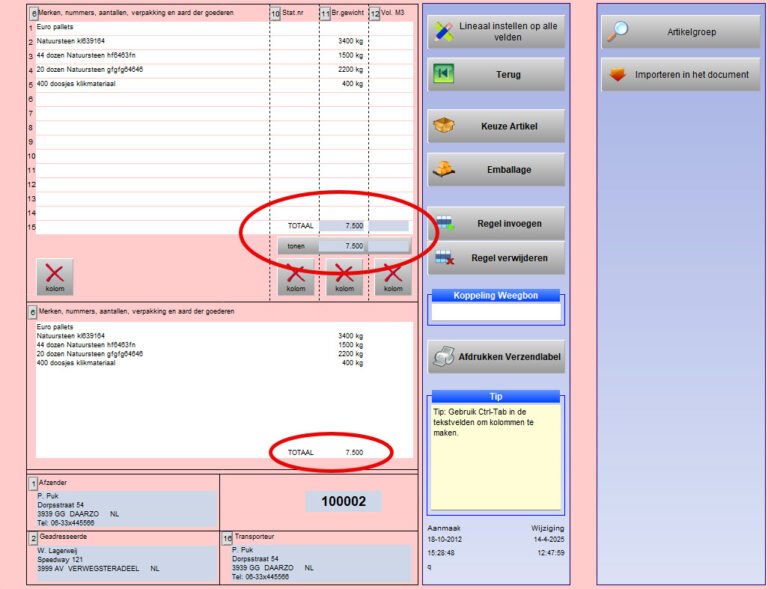Remove the Vol. M3 column with red X
This screenshot has width=768, height=589.
(393, 277)
